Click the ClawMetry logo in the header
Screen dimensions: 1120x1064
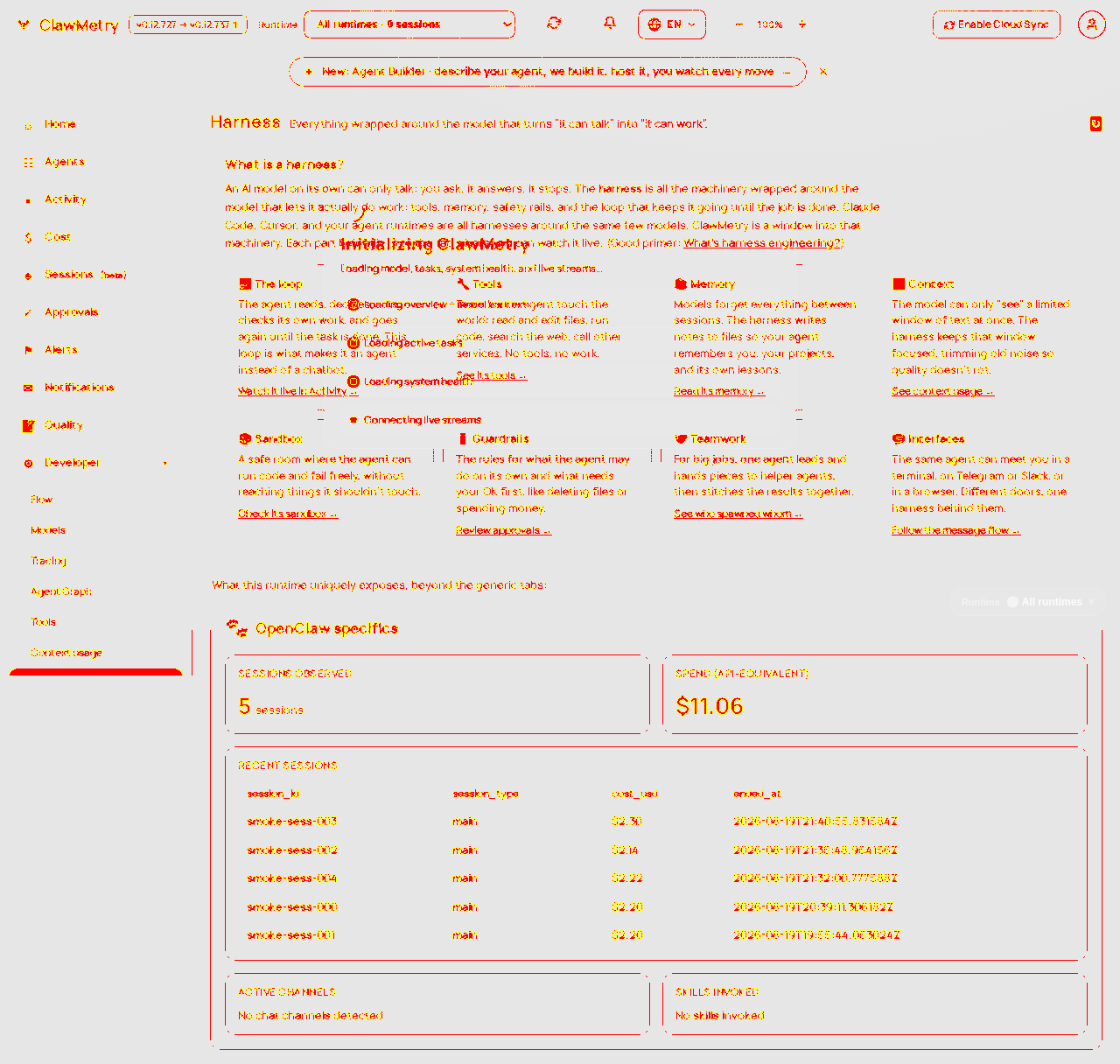click(x=68, y=25)
